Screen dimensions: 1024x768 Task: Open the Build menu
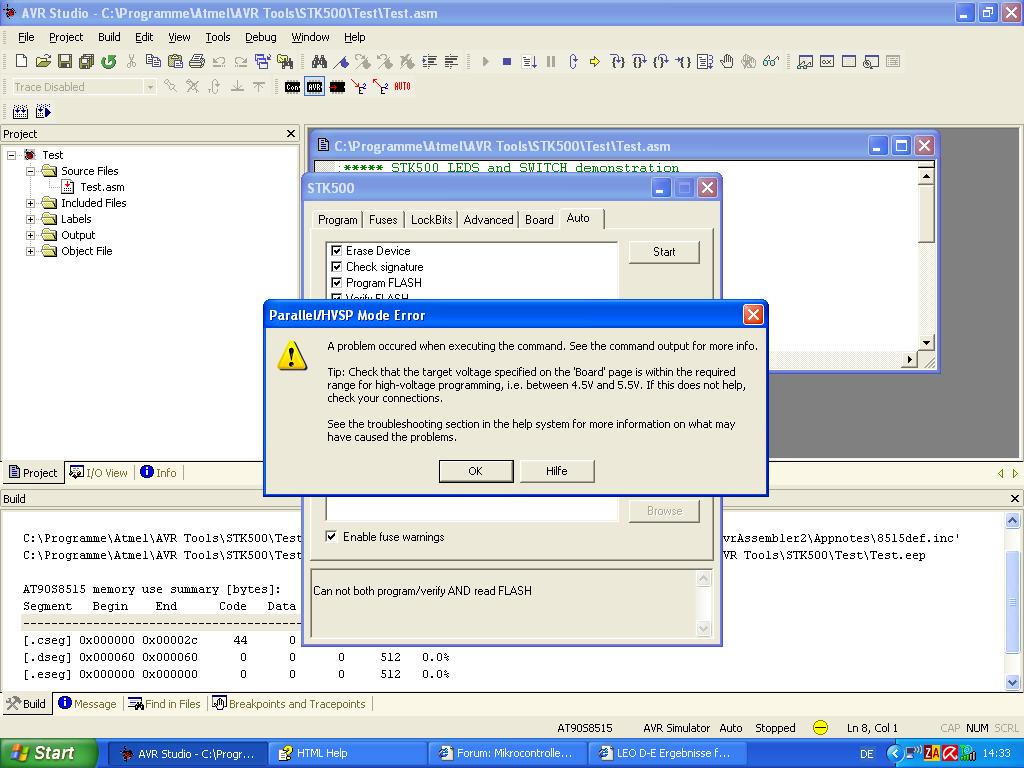coord(109,37)
